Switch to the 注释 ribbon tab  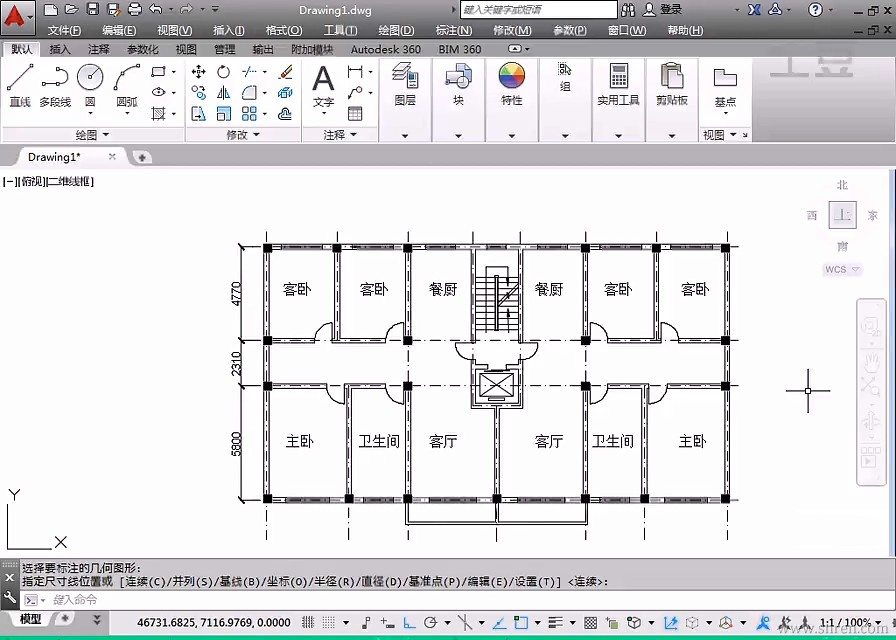(99, 49)
